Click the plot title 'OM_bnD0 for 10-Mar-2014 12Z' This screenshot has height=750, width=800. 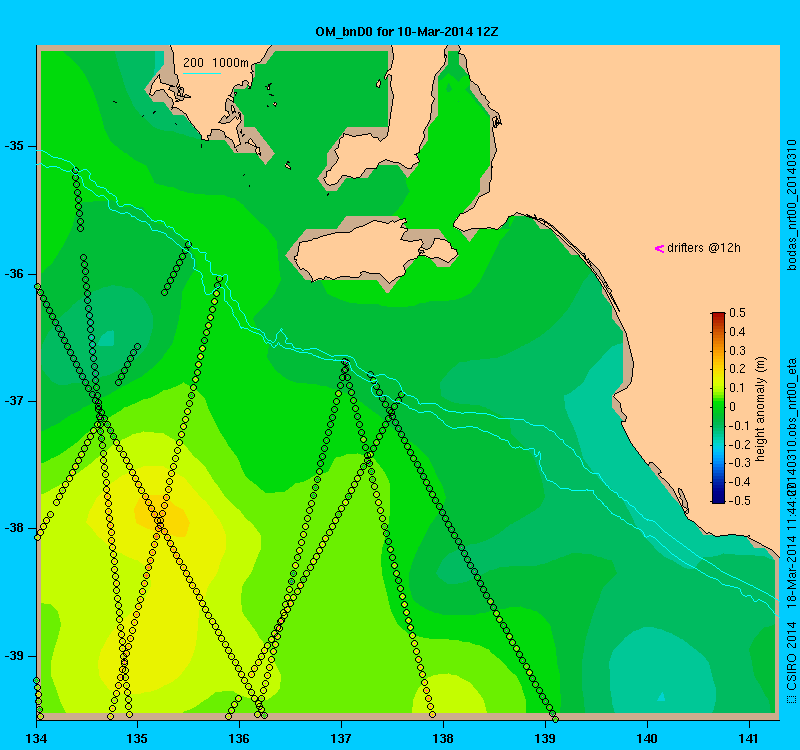pyautogui.click(x=407, y=32)
